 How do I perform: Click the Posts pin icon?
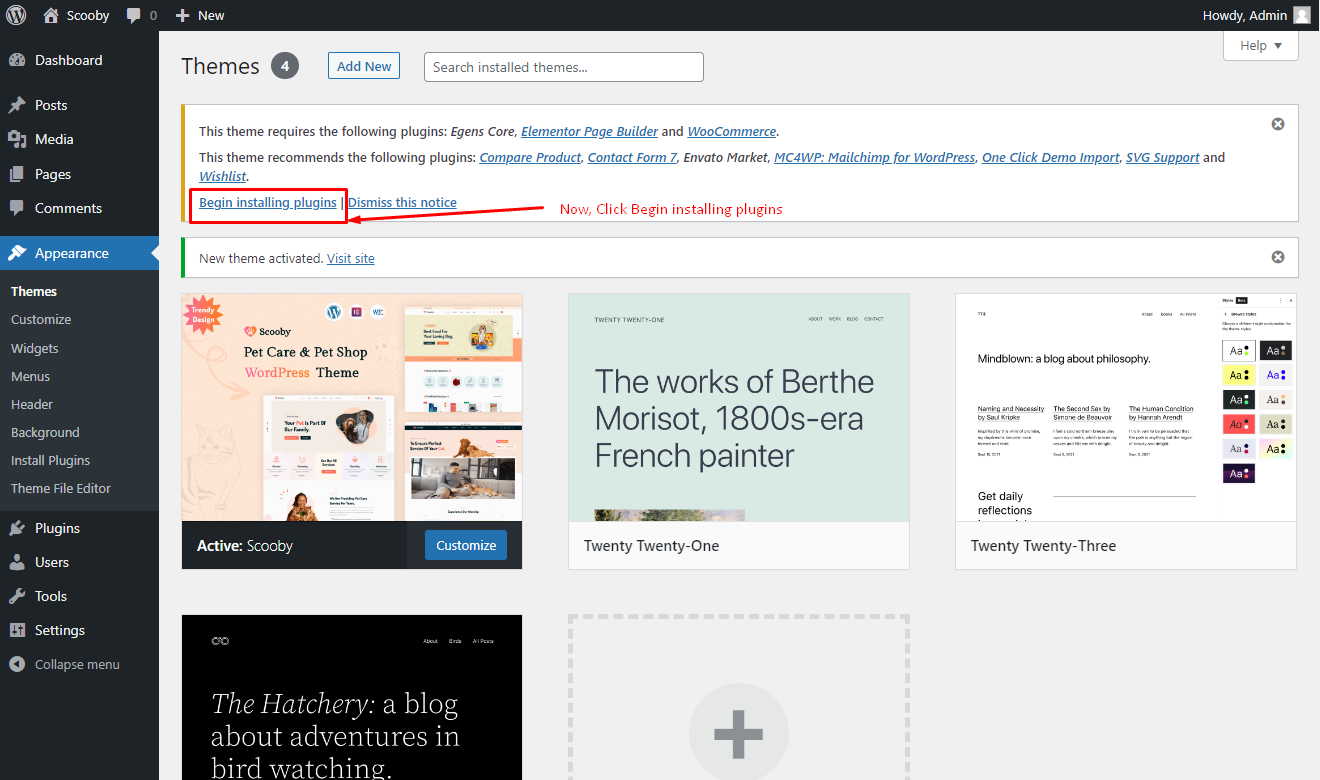click(x=17, y=105)
